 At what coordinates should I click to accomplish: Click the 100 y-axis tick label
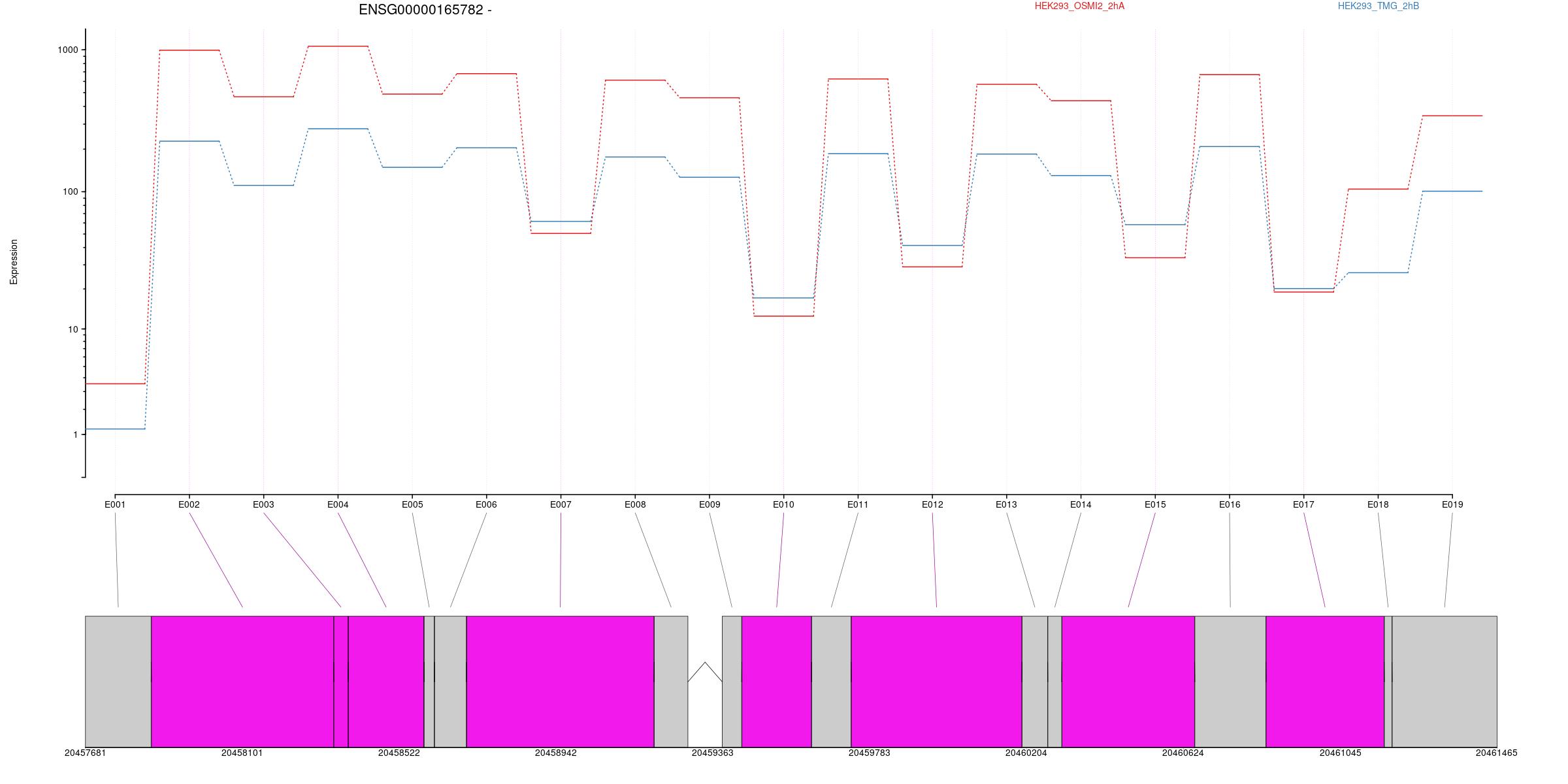click(x=71, y=192)
